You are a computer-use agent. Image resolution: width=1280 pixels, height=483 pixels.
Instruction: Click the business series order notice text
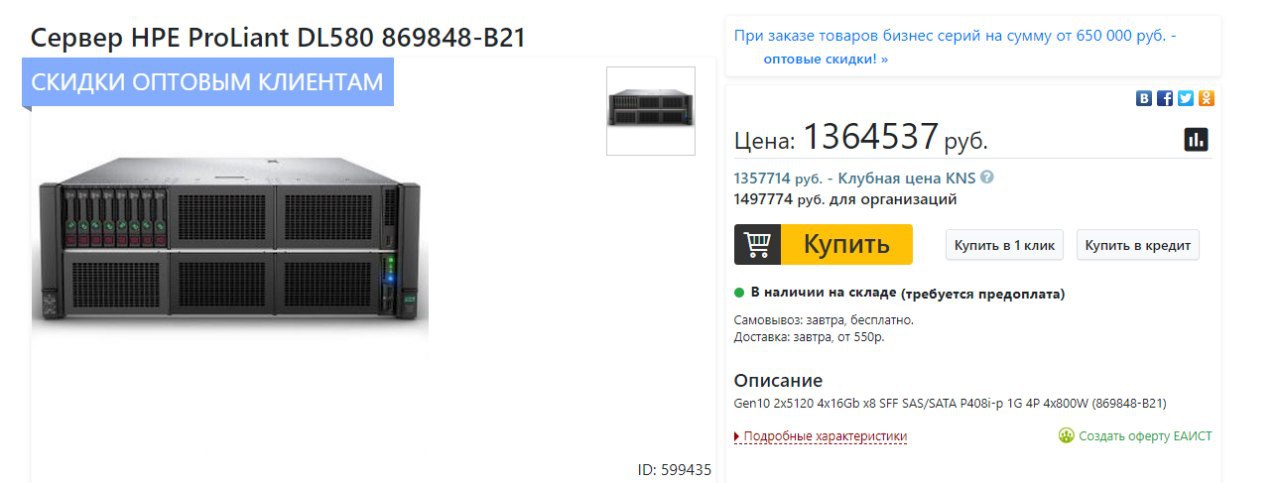pos(955,36)
